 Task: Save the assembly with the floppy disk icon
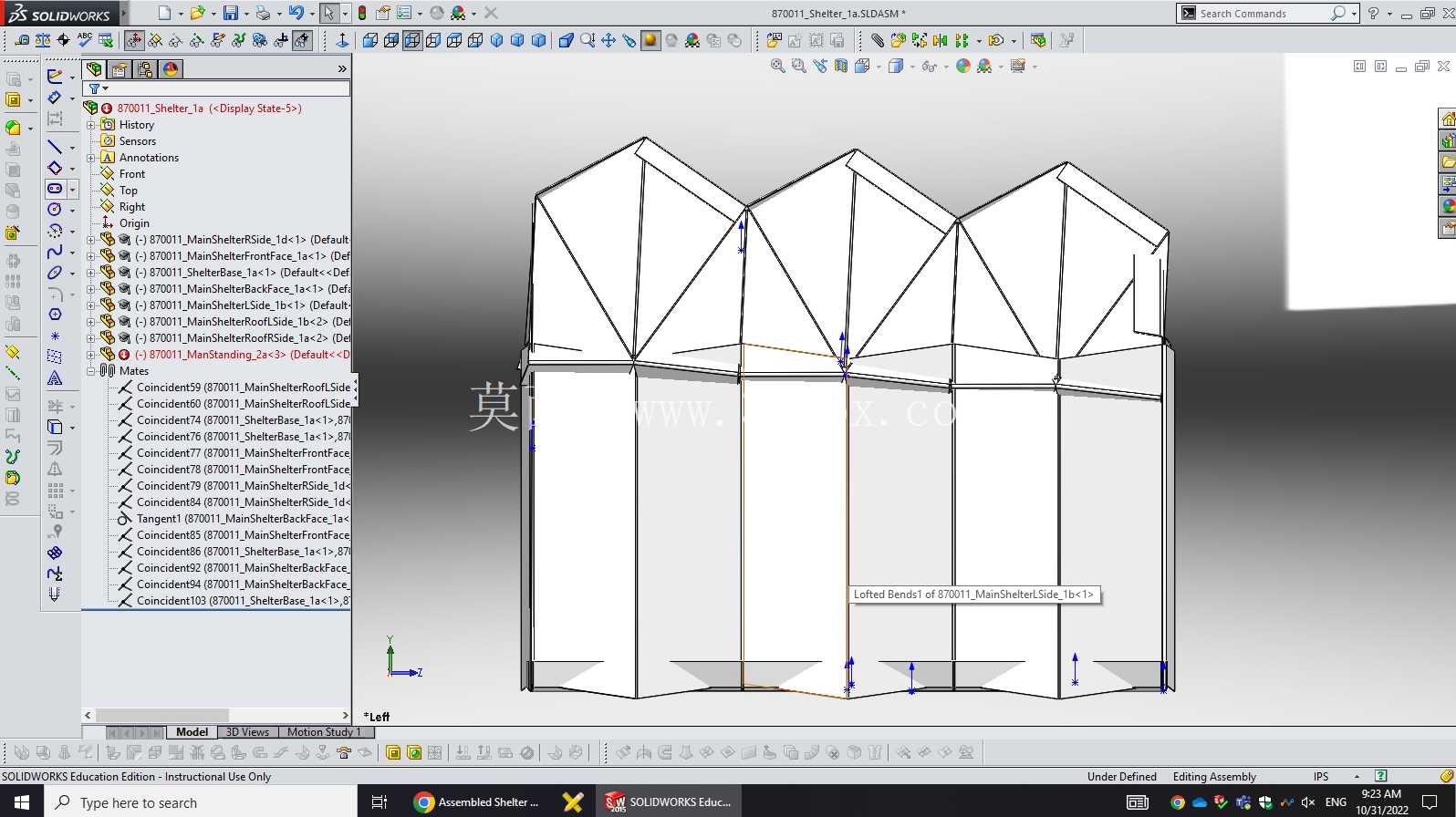(230, 13)
